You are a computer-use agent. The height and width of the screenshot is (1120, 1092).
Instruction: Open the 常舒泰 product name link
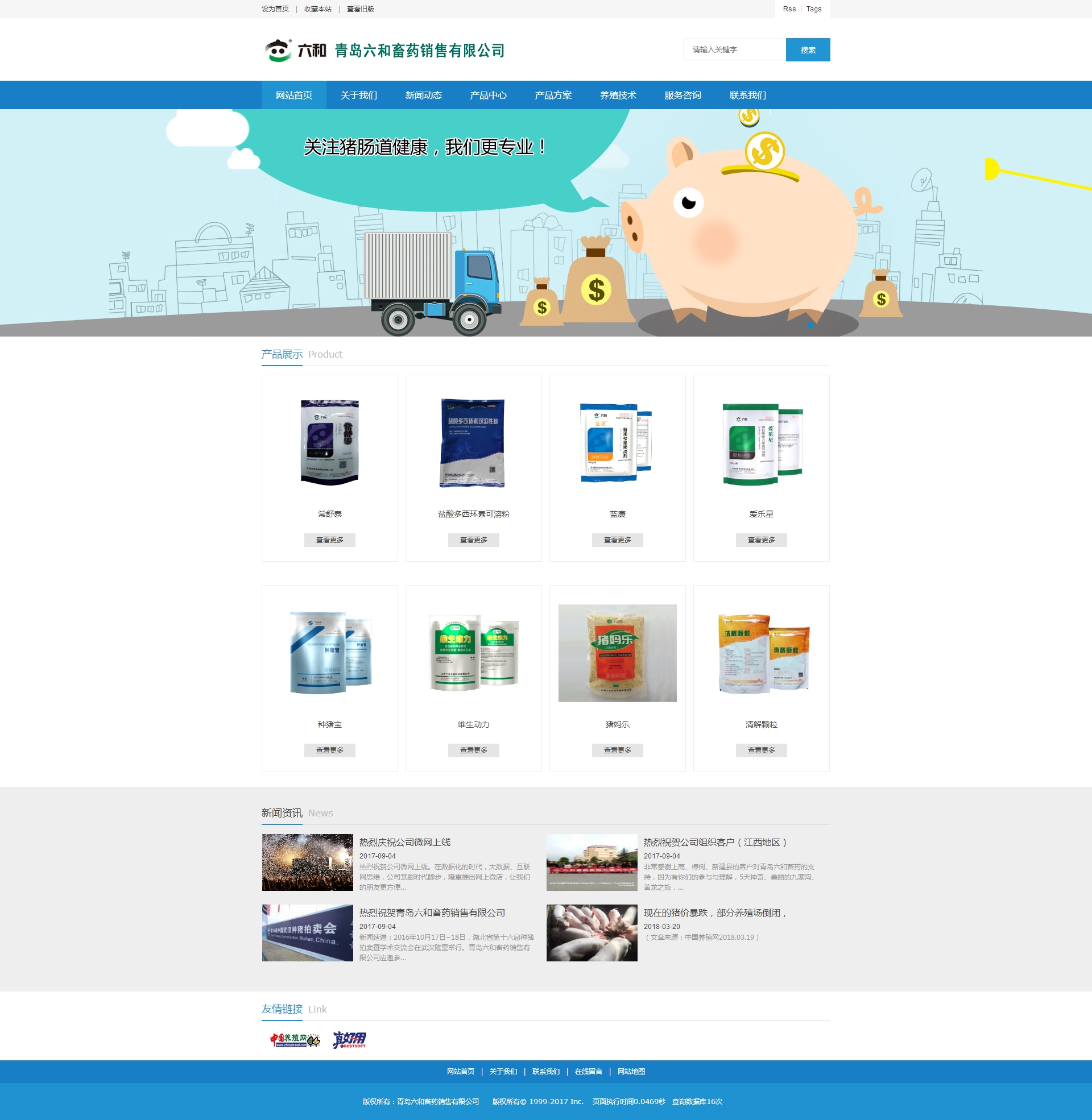[330, 514]
